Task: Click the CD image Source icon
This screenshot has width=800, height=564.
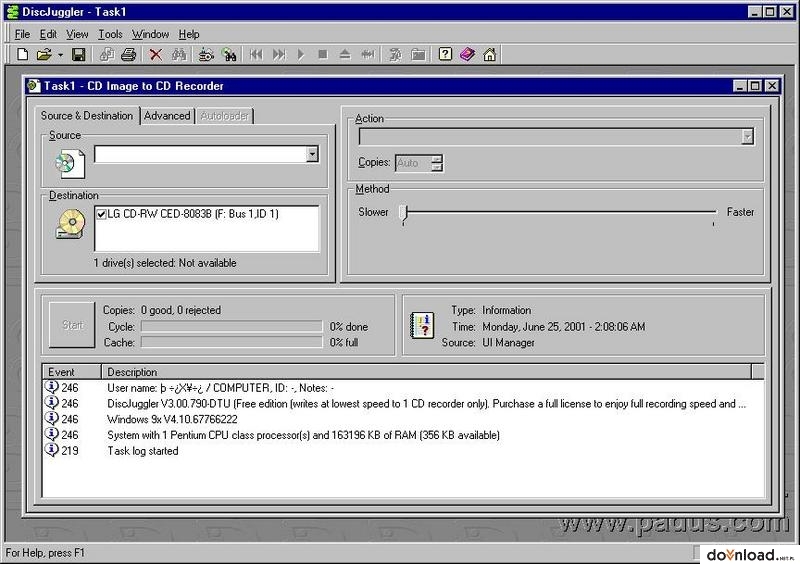Action: pyautogui.click(x=70, y=163)
